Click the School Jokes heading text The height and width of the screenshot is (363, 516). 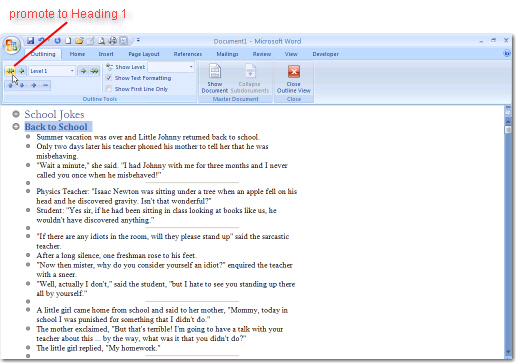54,114
